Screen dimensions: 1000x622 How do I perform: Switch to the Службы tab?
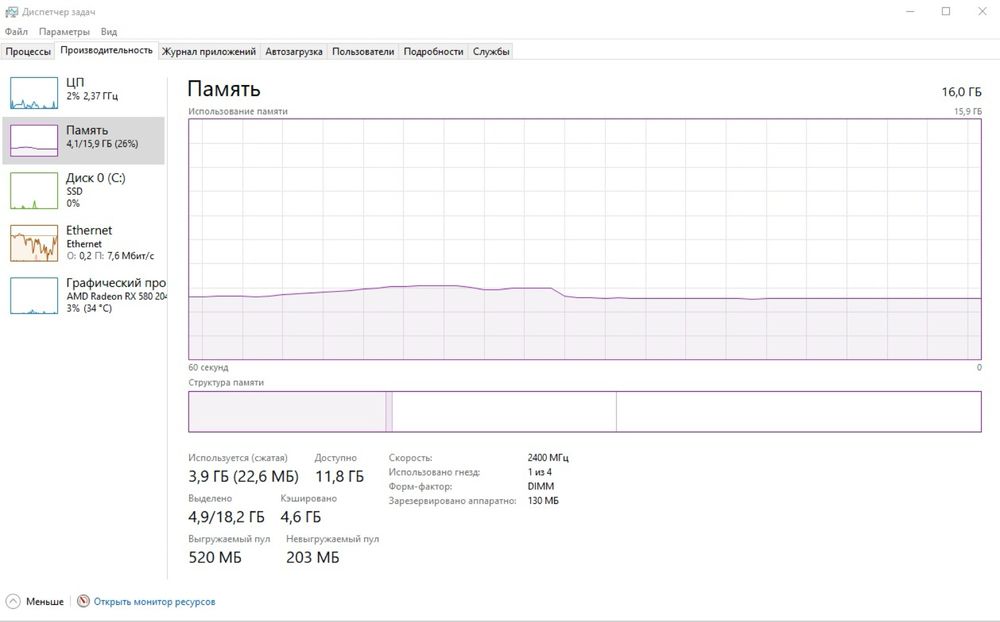click(x=491, y=52)
